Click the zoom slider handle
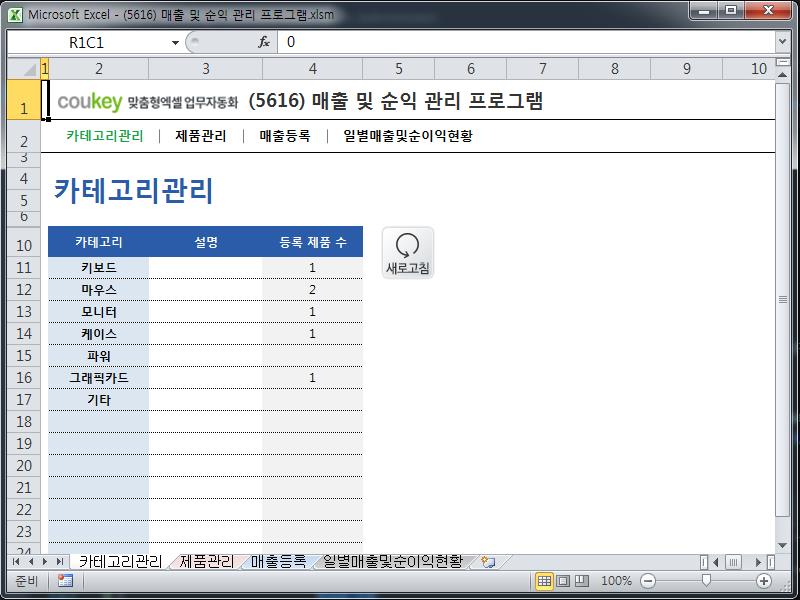 click(x=706, y=580)
